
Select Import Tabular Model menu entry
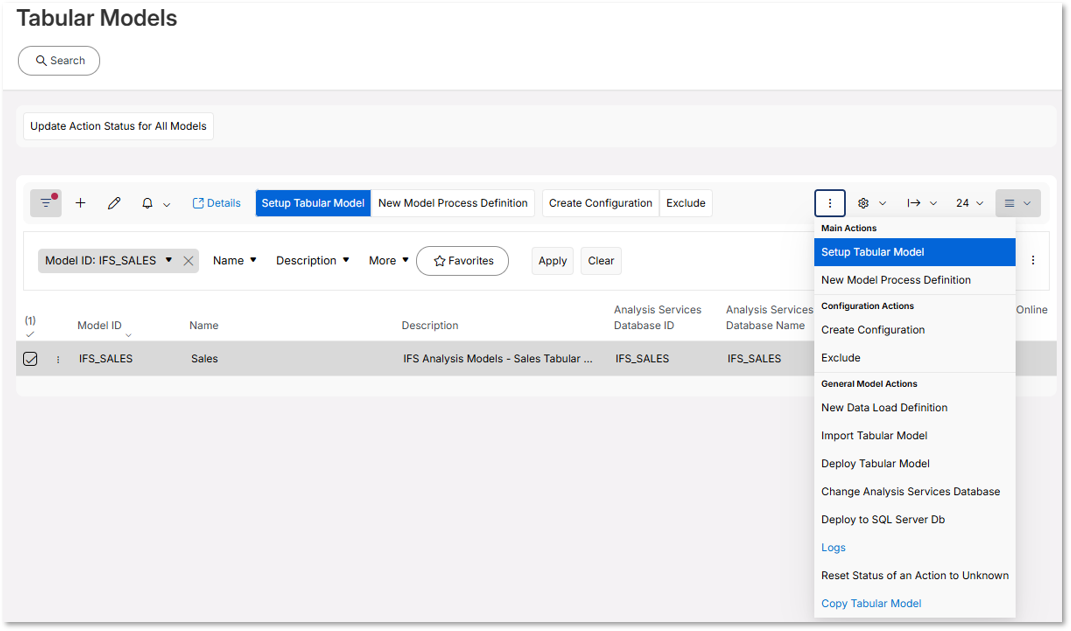tap(873, 435)
